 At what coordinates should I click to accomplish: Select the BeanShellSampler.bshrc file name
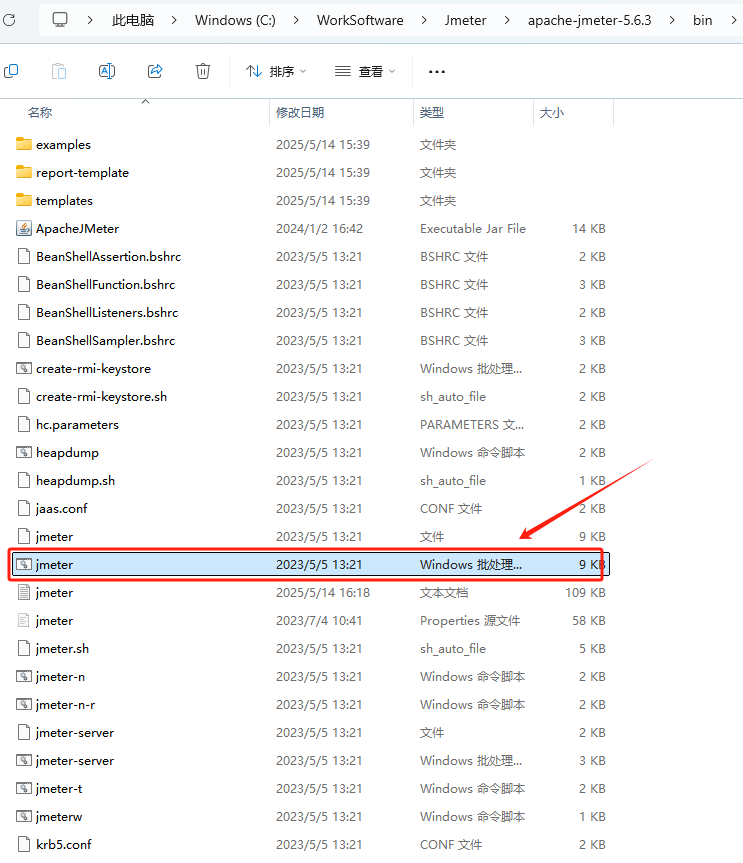click(x=106, y=341)
